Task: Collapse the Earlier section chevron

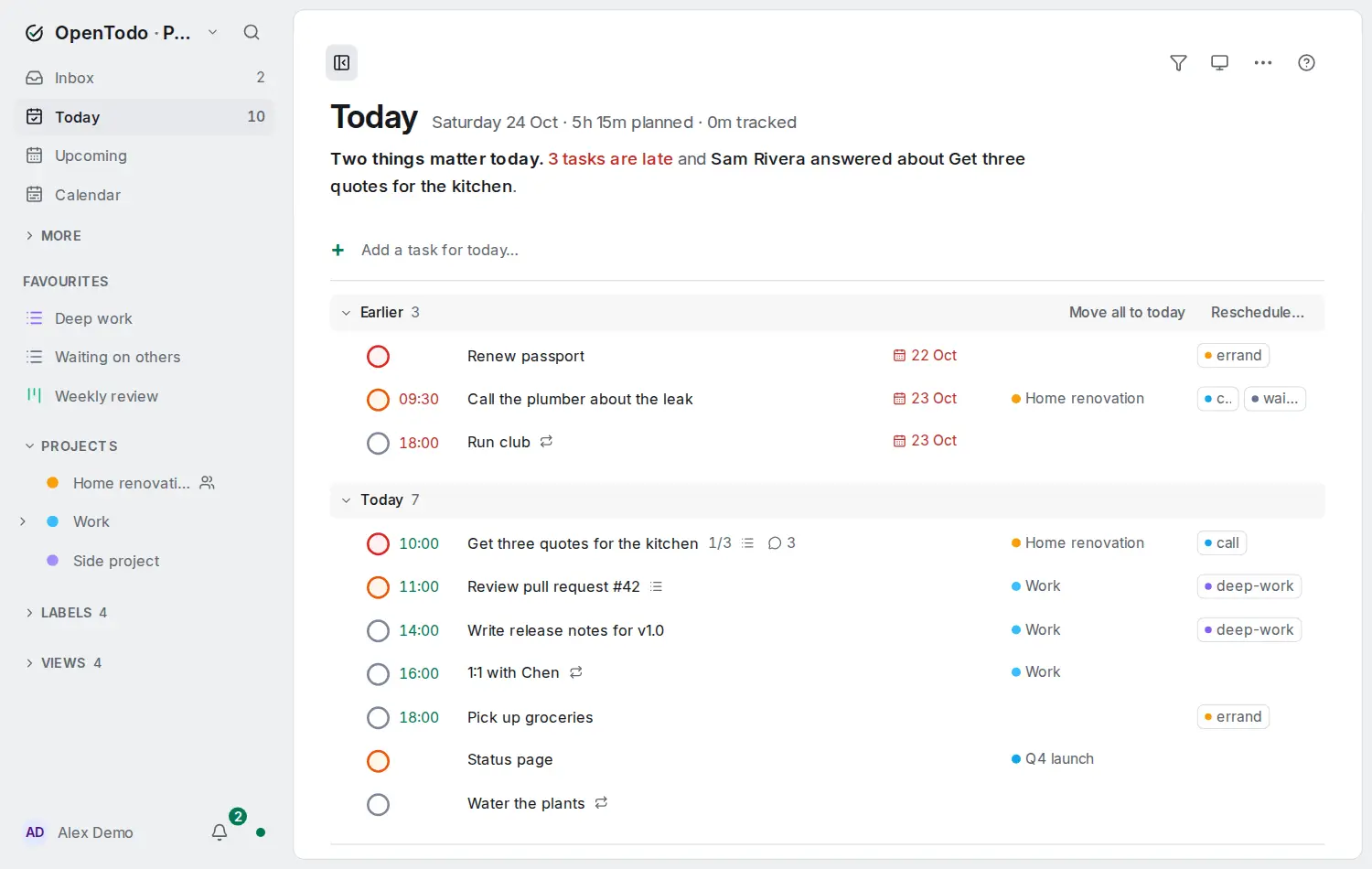Action: point(346,313)
